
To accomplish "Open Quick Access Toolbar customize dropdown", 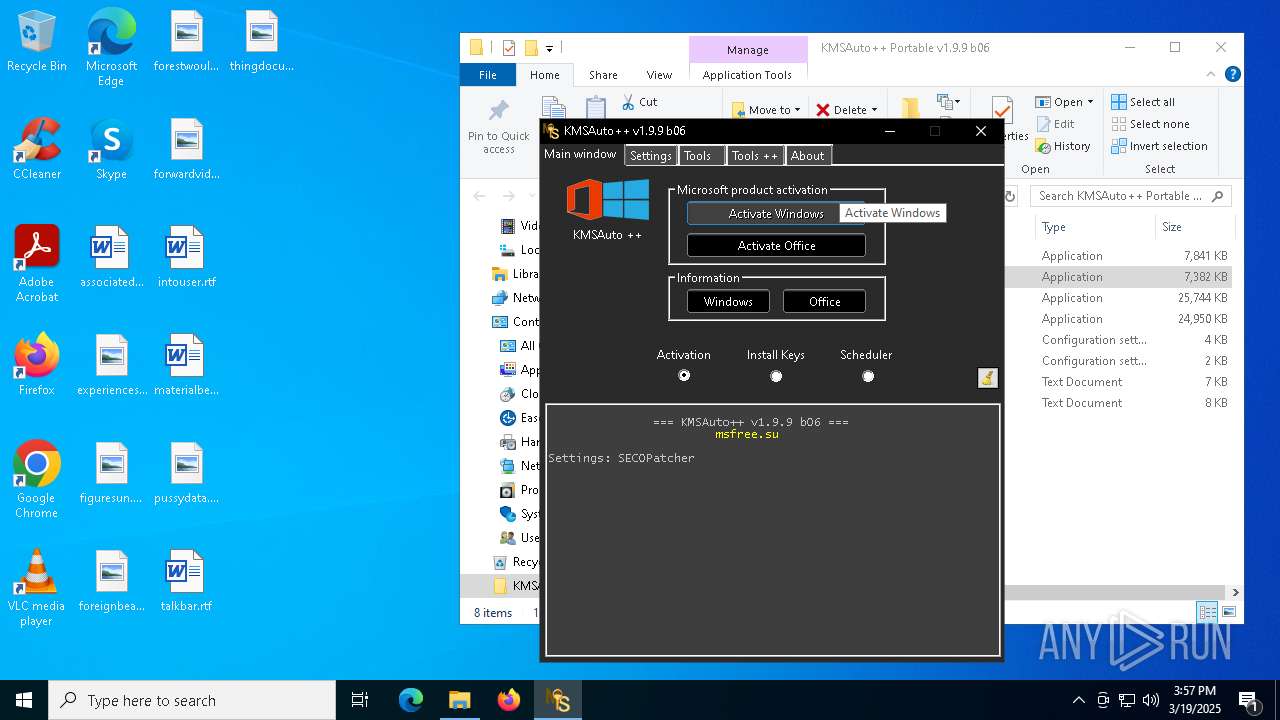I will pyautogui.click(x=550, y=48).
